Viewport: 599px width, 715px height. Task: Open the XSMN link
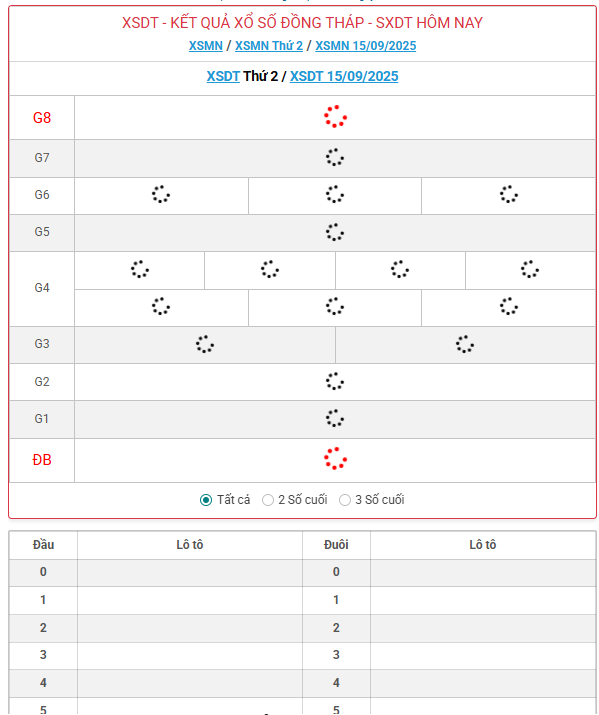coord(206,46)
